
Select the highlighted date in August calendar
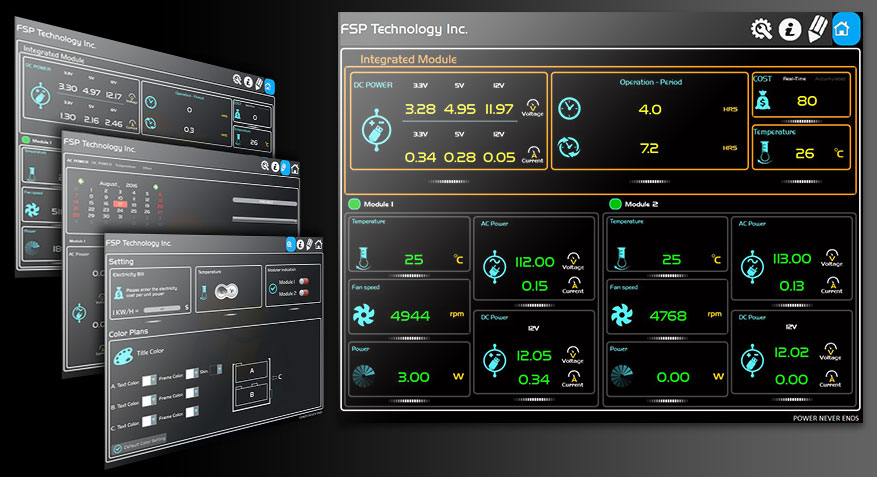(x=120, y=205)
